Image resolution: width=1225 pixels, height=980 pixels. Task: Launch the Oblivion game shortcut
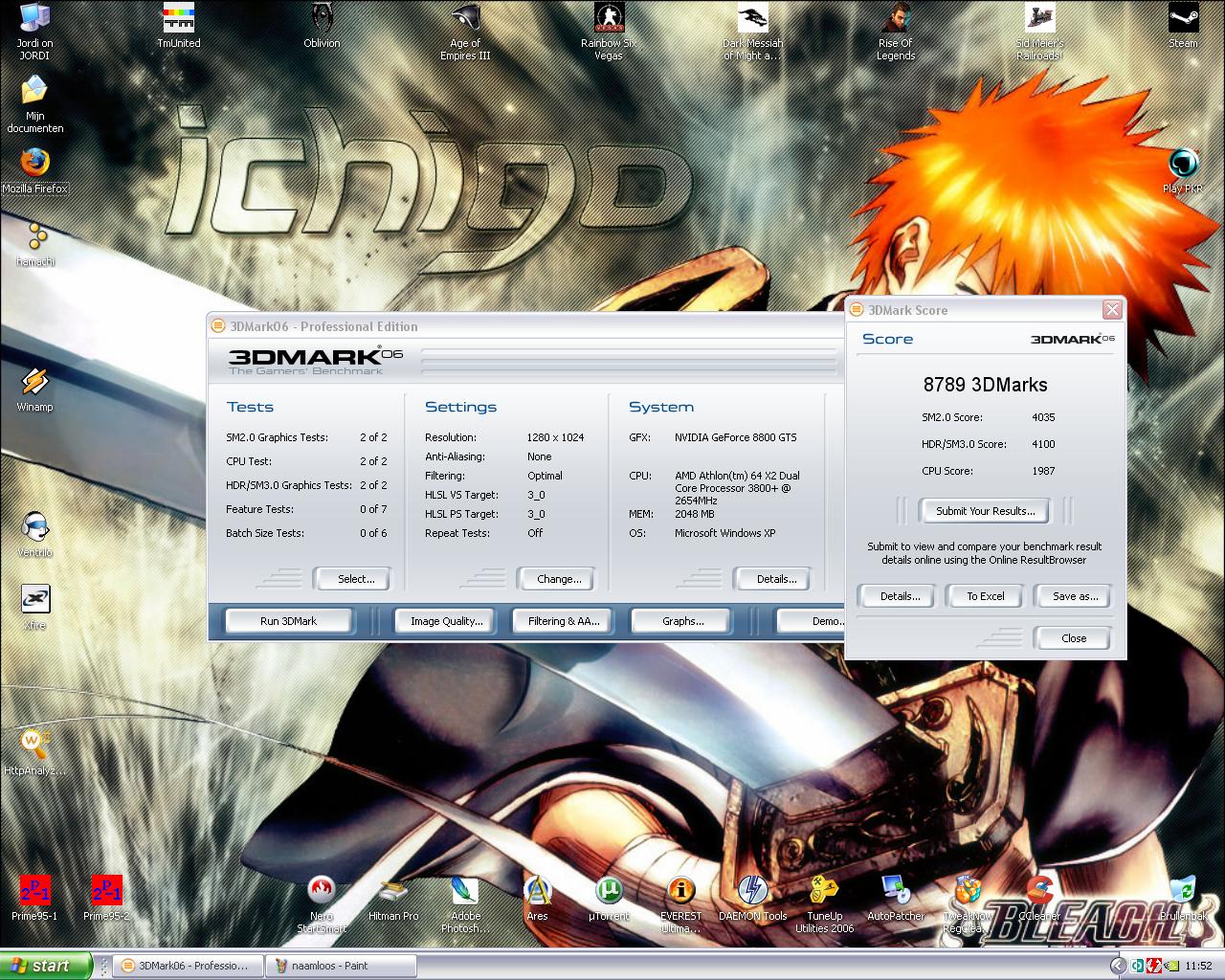tap(322, 26)
